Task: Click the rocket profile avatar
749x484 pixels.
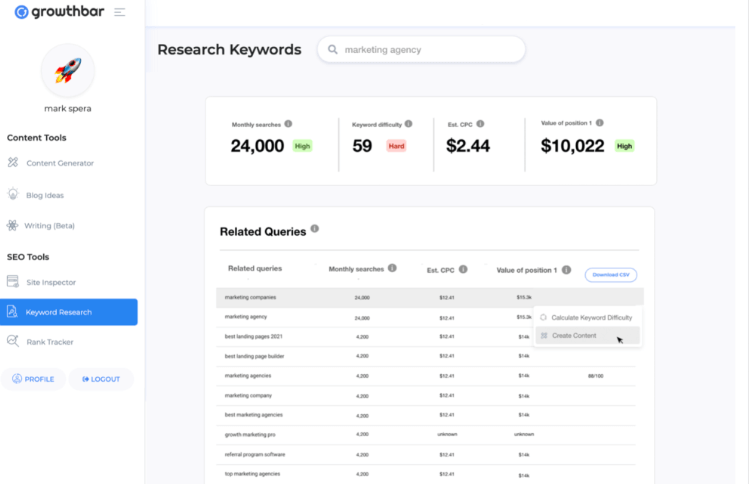Action: (68, 71)
